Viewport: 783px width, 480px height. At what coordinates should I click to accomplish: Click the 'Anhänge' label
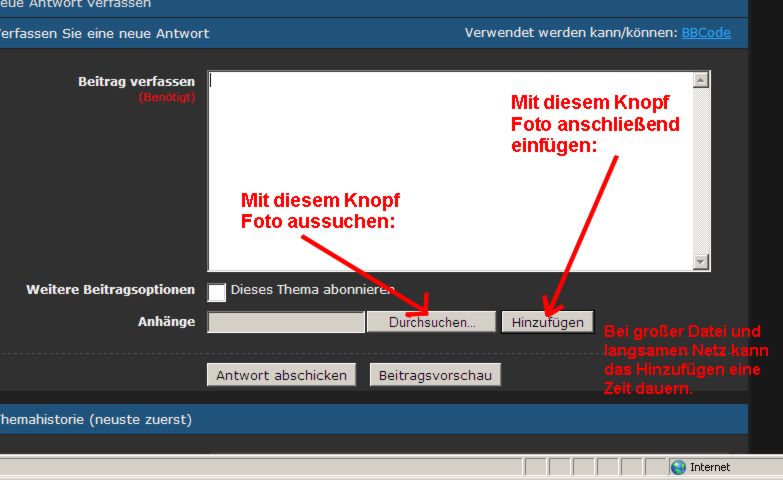(x=166, y=322)
